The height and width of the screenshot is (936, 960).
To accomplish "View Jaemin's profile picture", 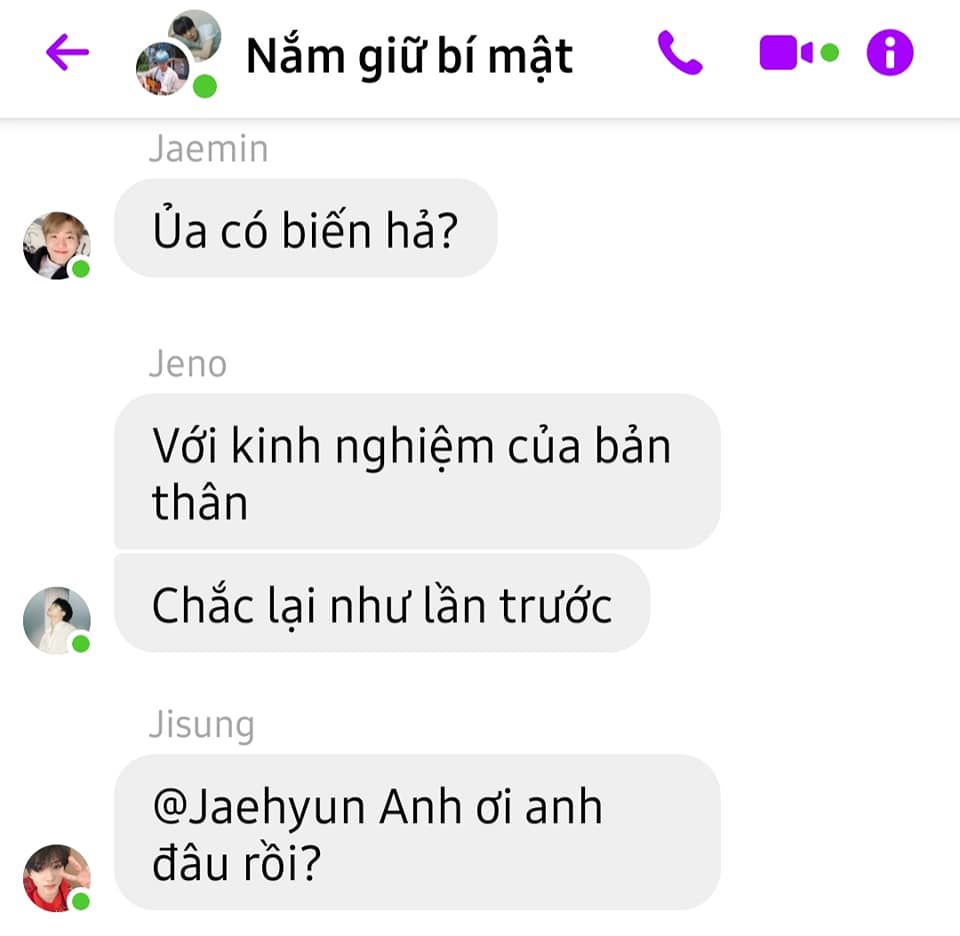I will point(56,245).
